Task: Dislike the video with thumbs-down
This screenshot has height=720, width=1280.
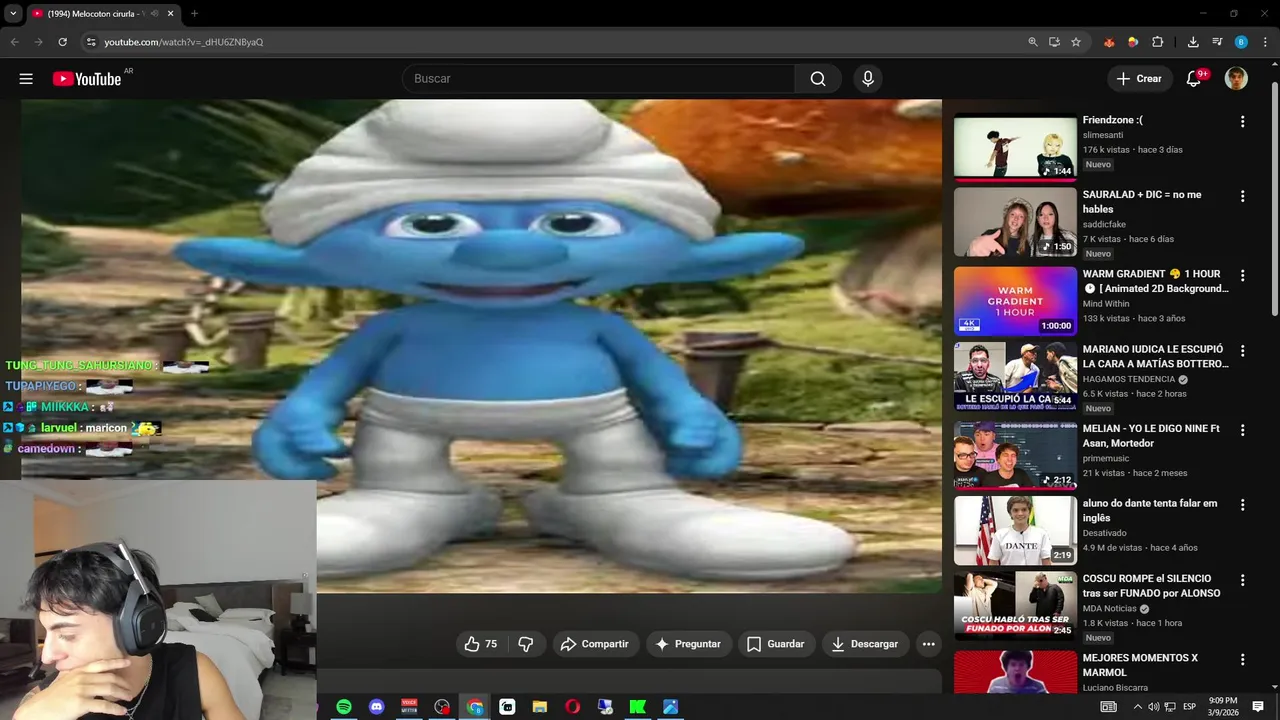Action: [526, 644]
